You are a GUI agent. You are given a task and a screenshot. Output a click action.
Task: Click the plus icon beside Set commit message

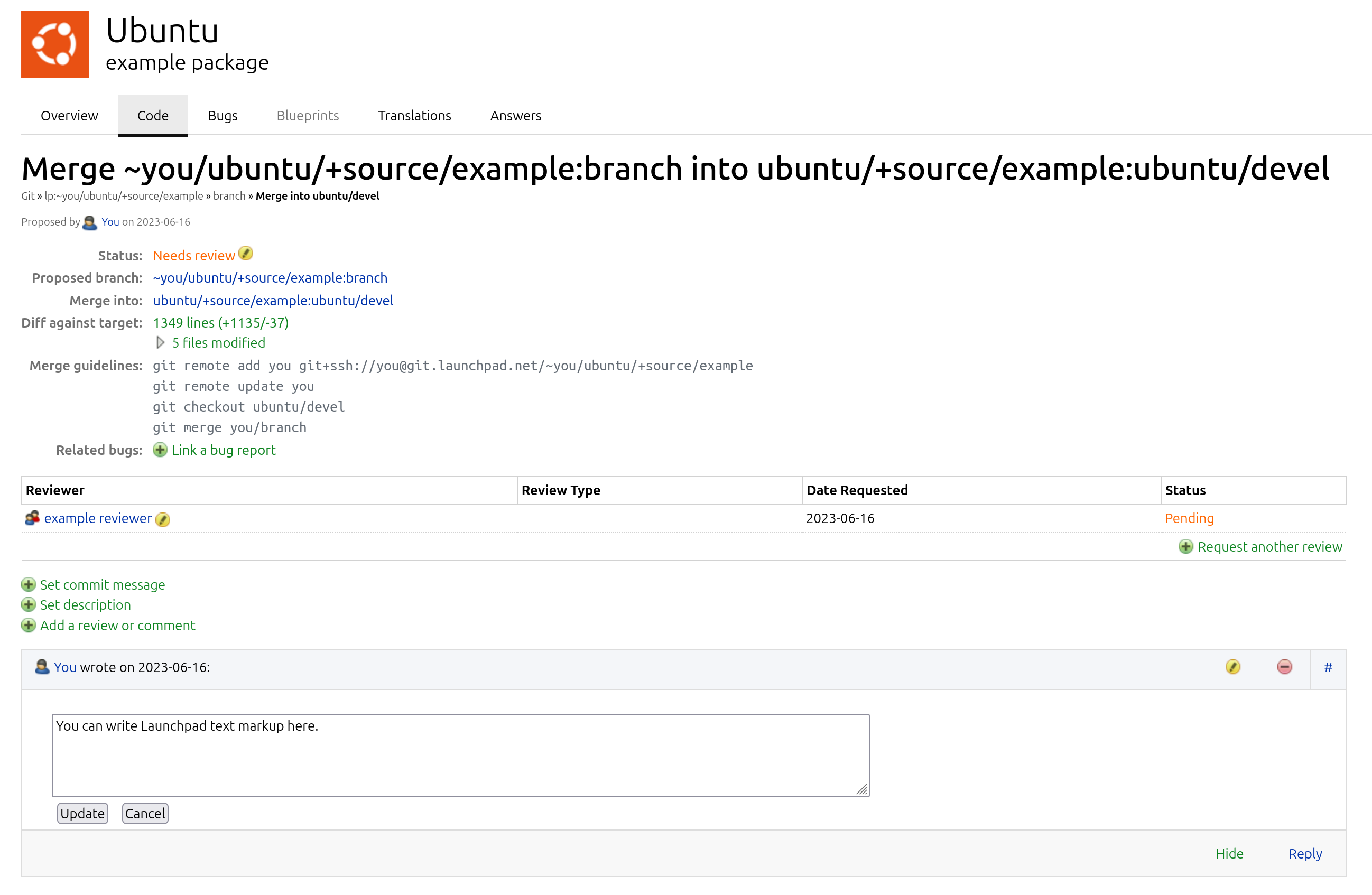click(28, 585)
